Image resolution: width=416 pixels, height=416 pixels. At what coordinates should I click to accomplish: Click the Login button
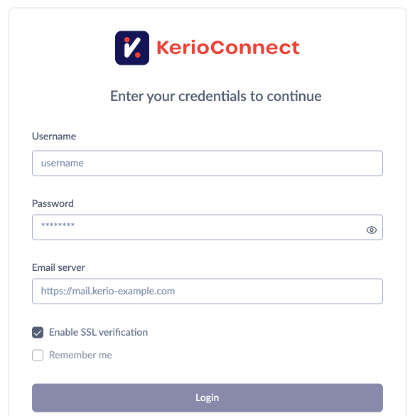pos(207,398)
